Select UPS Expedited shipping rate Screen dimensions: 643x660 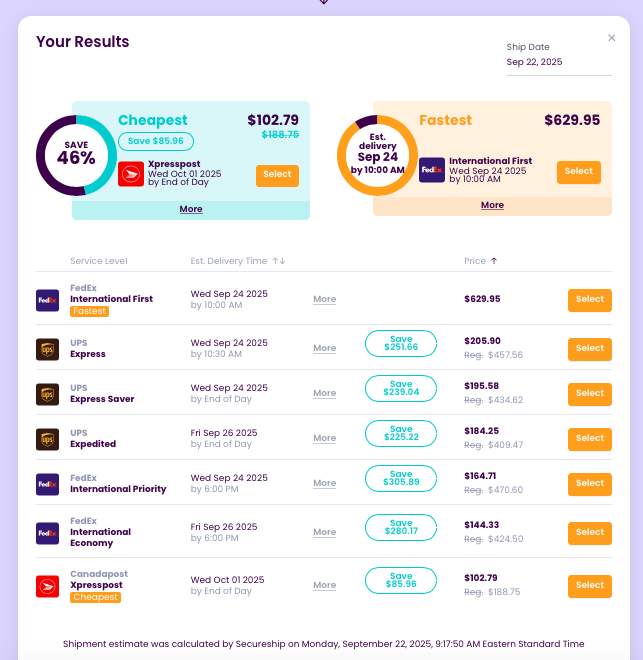tap(589, 438)
